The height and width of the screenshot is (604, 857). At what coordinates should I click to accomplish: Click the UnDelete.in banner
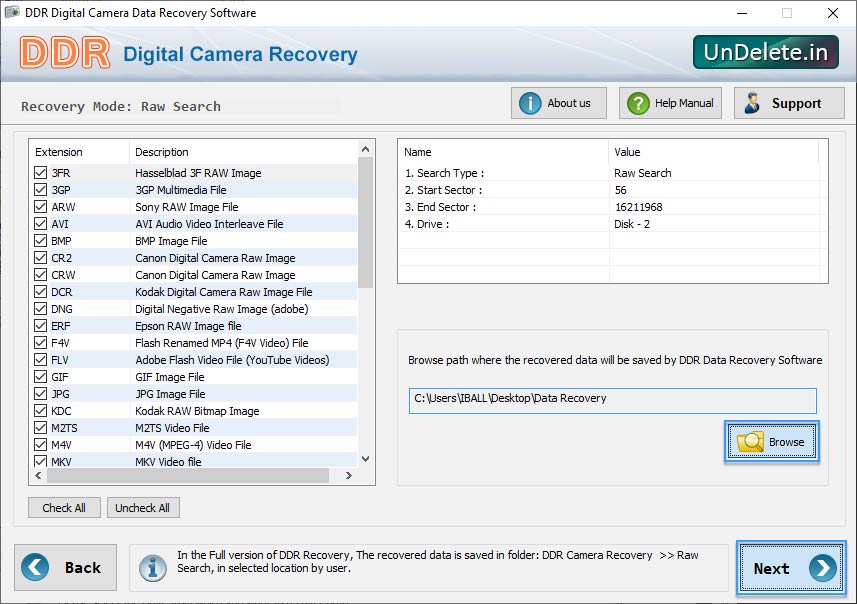766,52
